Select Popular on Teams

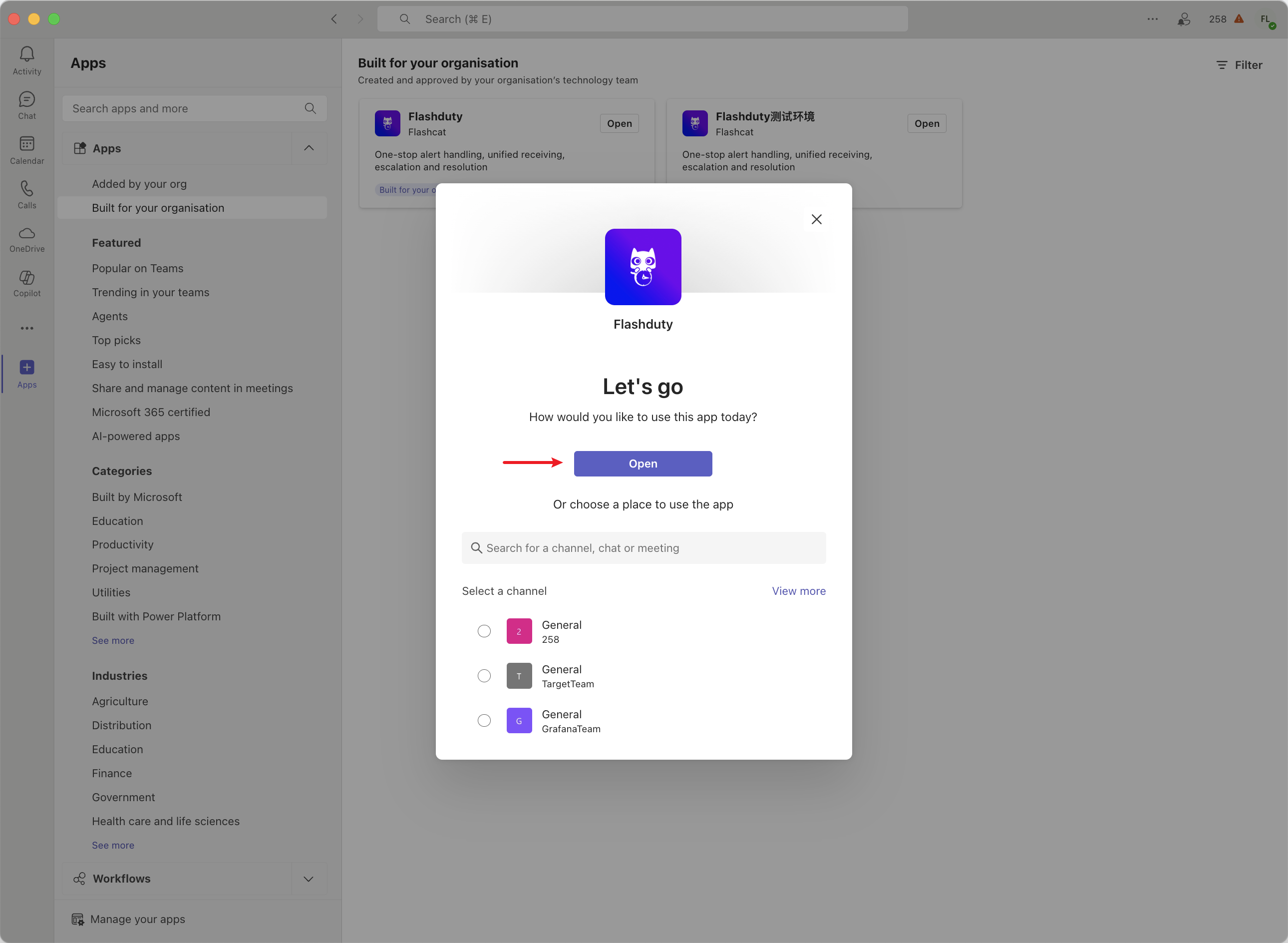coord(137,268)
